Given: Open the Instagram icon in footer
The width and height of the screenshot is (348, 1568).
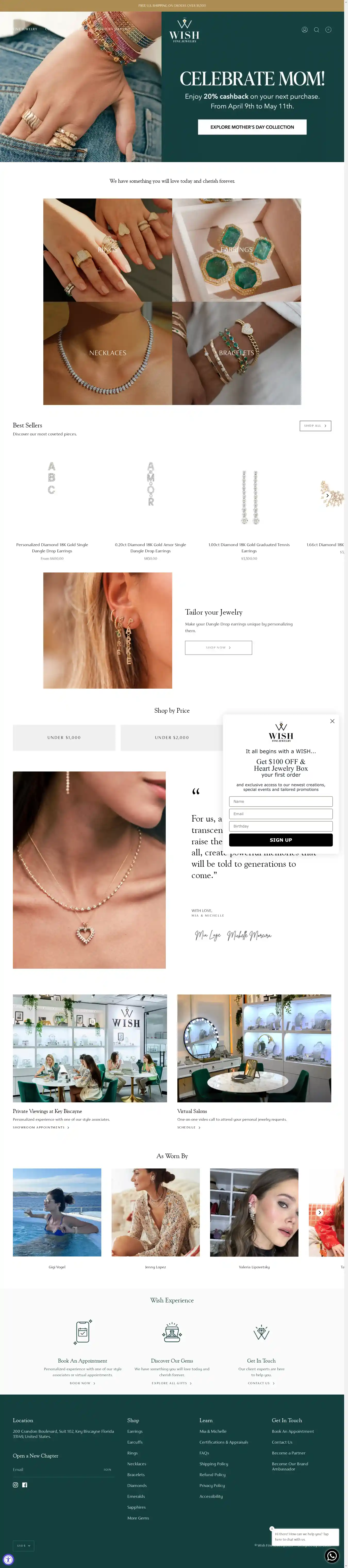Looking at the screenshot, I should tap(16, 1485).
